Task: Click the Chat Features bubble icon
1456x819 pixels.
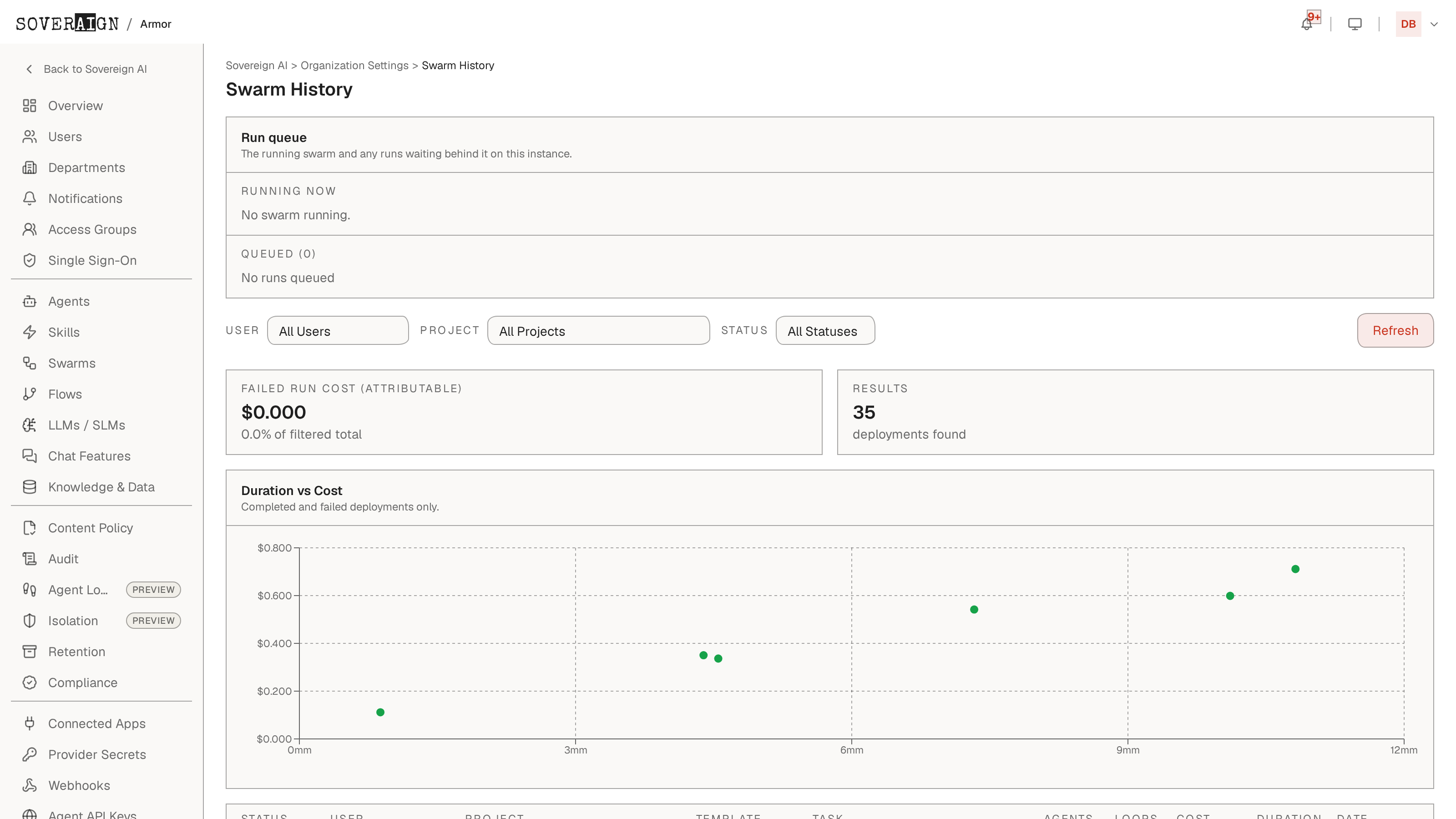Action: pyautogui.click(x=30, y=456)
